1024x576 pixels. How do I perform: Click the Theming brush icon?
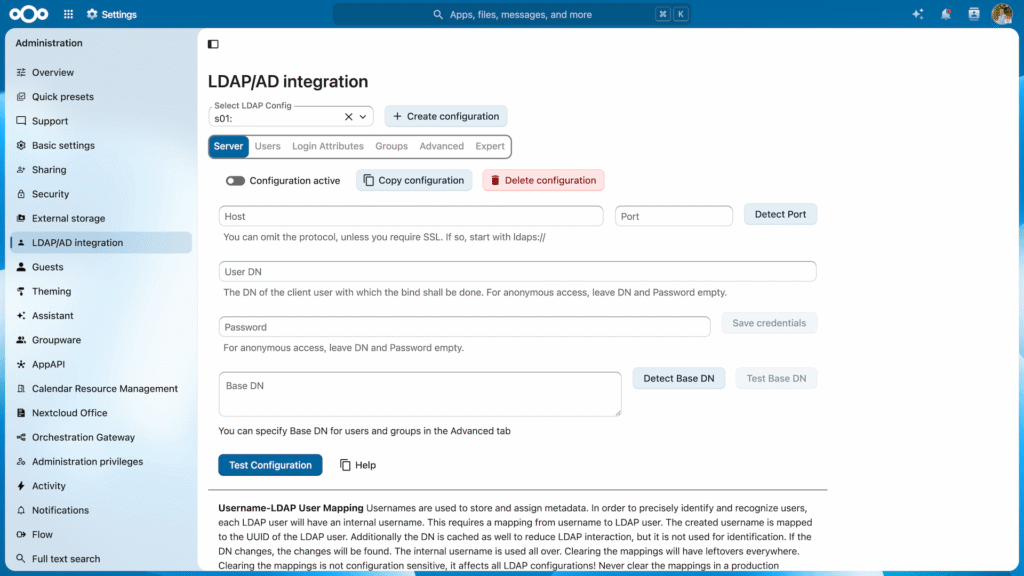click(x=21, y=291)
